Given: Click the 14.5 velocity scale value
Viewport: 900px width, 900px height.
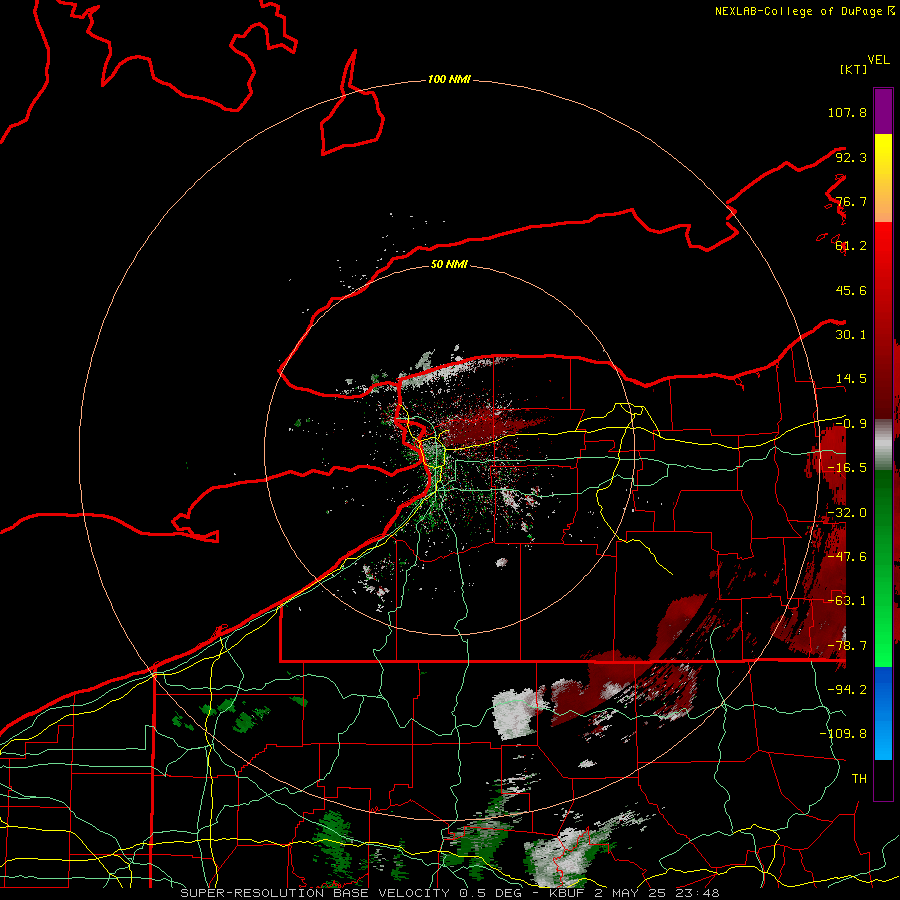Looking at the screenshot, I should click(x=851, y=379).
